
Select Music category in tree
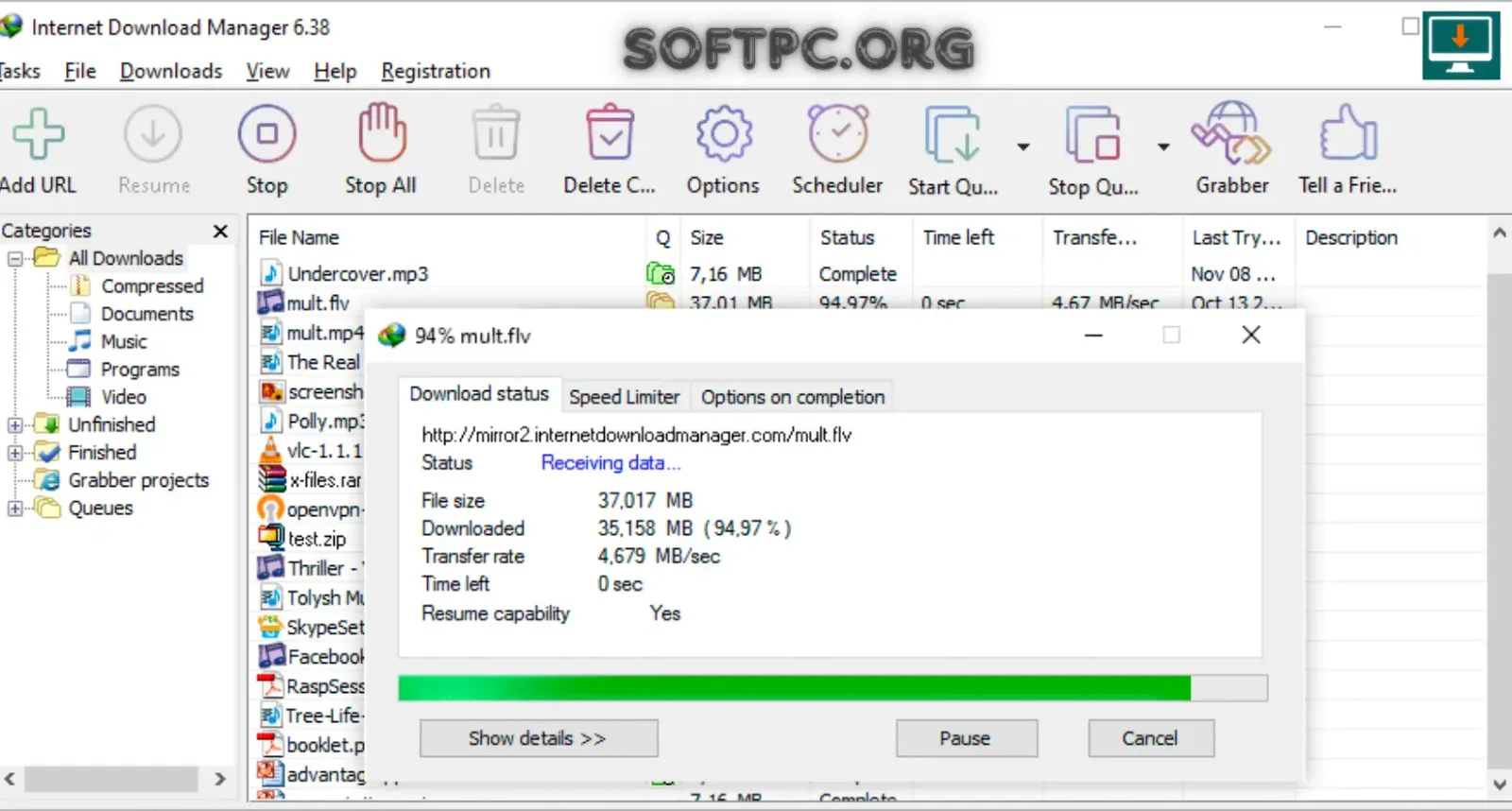pos(124,341)
